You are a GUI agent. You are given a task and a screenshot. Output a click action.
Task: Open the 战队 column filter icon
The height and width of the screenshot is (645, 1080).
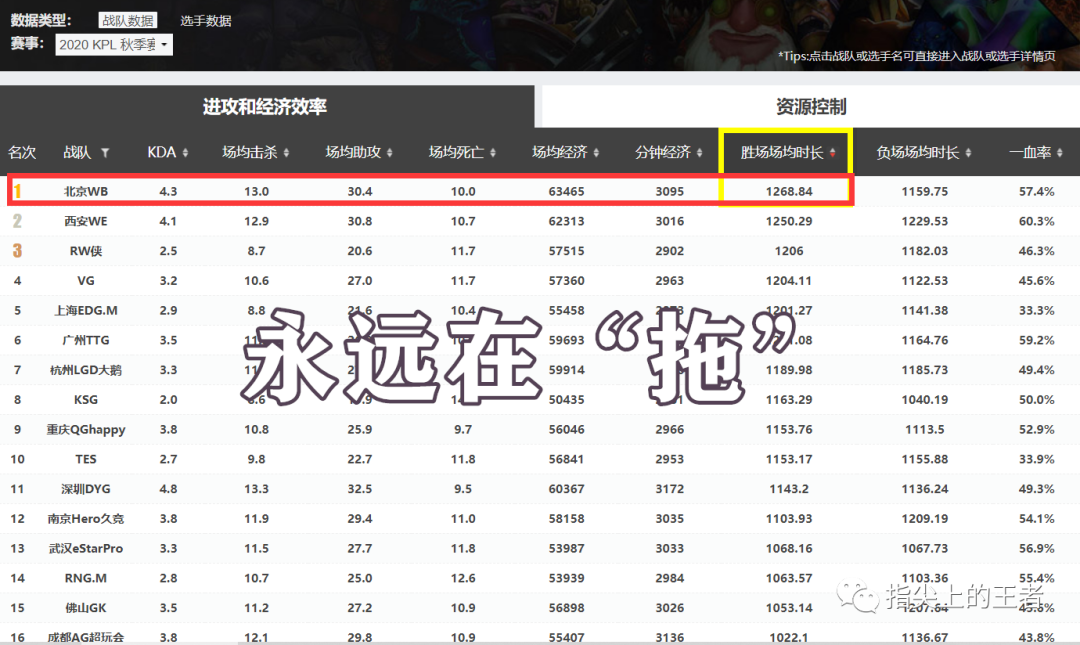pyautogui.click(x=105, y=153)
